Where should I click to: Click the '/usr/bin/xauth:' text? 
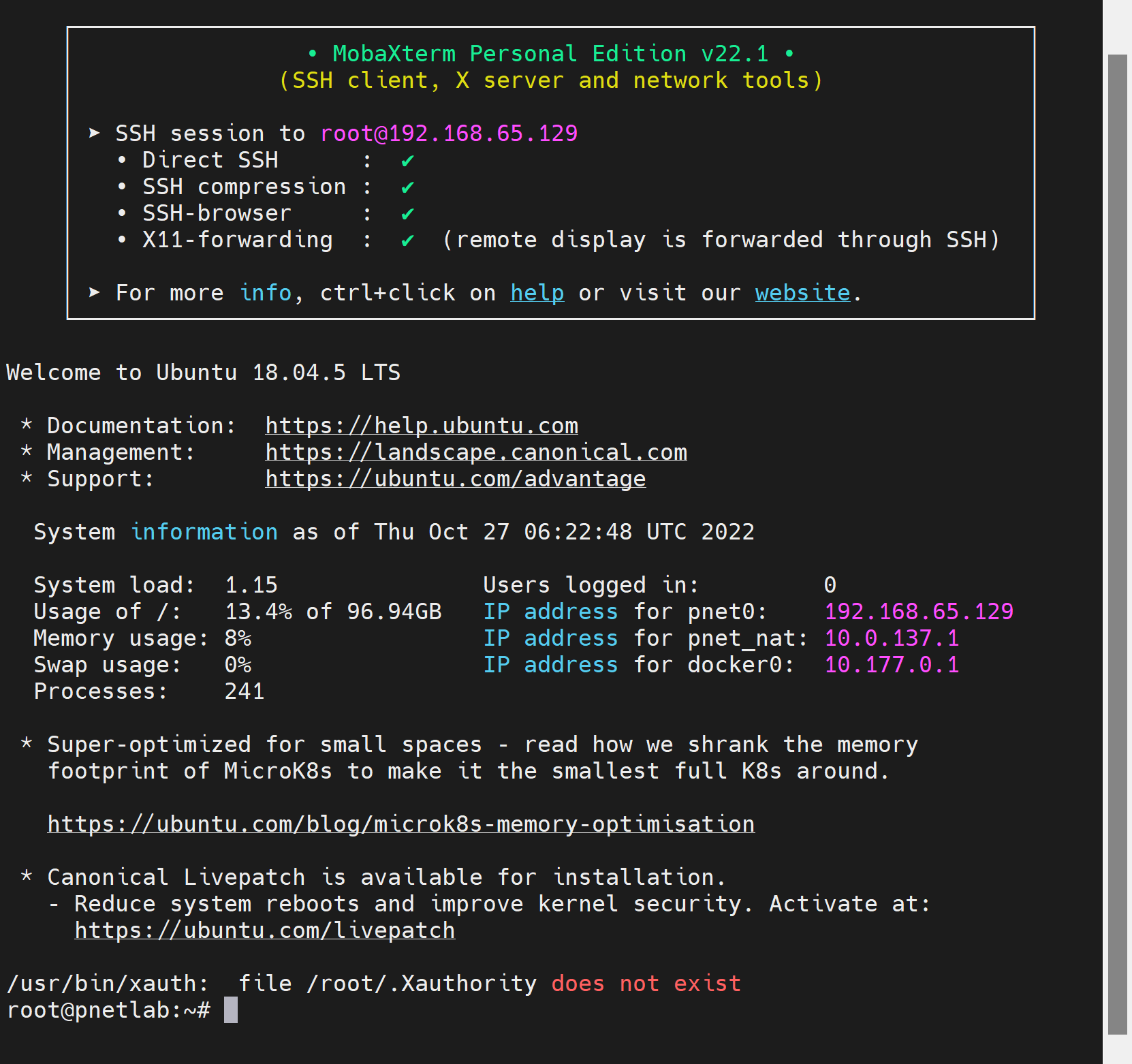pyautogui.click(x=108, y=984)
